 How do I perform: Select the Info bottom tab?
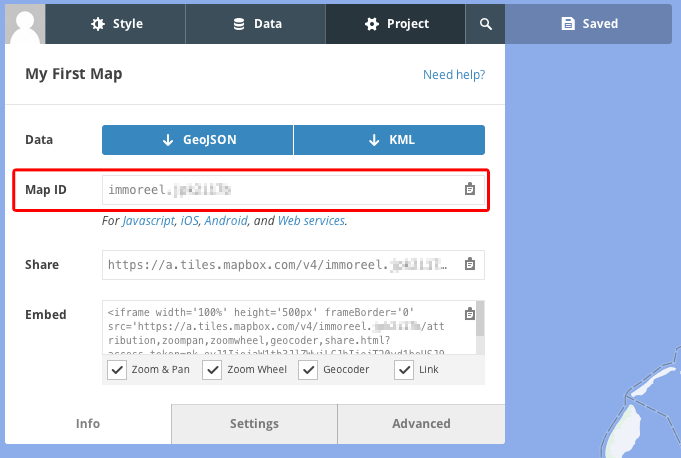pos(88,424)
